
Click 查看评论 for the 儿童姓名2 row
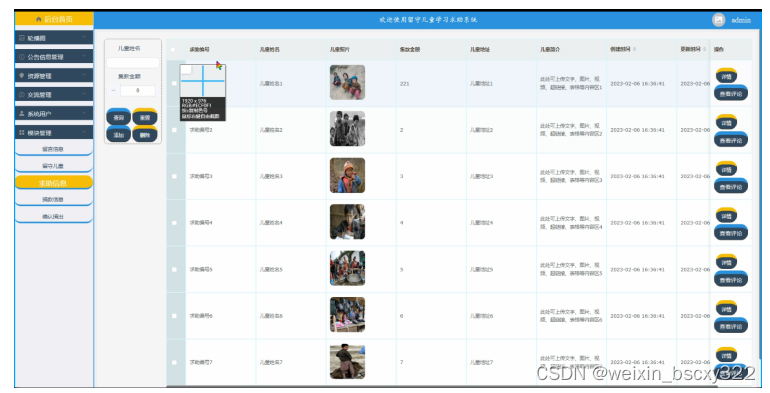(731, 140)
